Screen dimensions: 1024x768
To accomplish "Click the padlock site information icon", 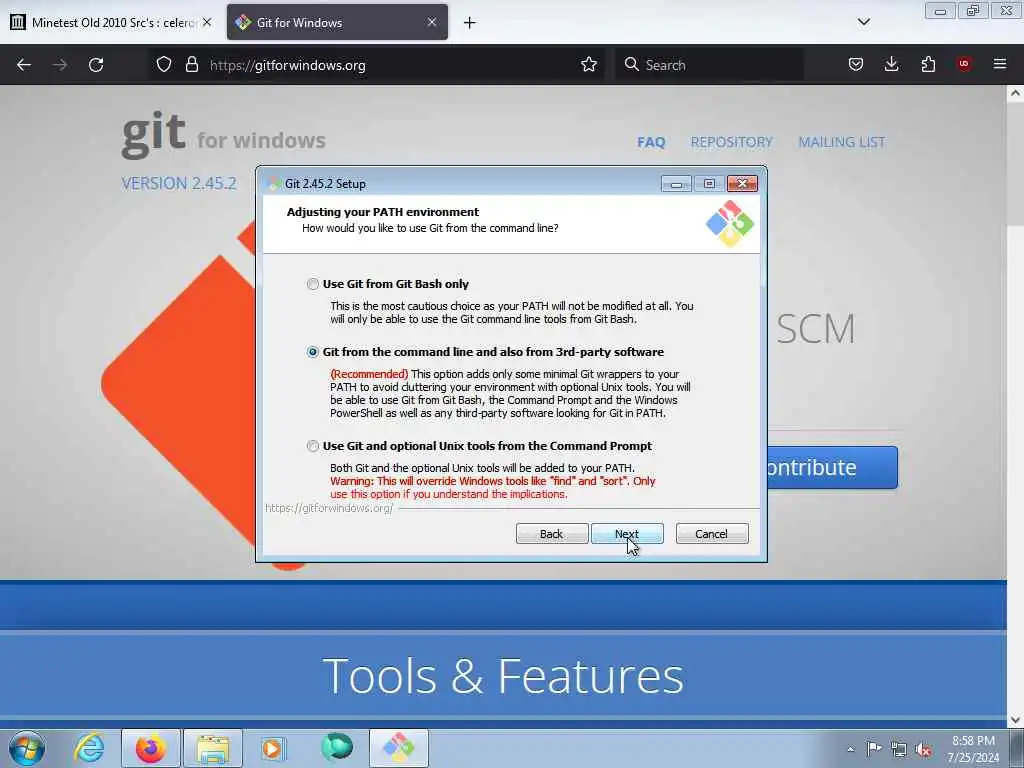I will 191,65.
